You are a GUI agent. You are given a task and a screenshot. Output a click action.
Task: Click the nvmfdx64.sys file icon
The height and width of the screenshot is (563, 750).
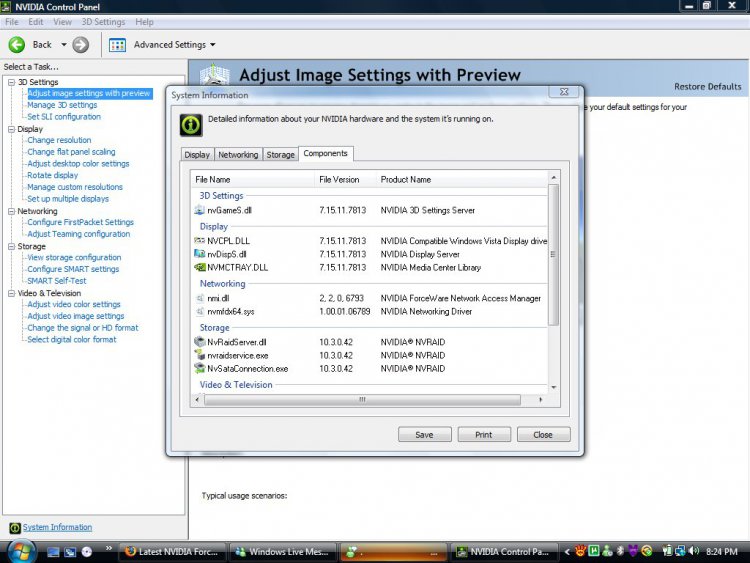click(x=200, y=311)
